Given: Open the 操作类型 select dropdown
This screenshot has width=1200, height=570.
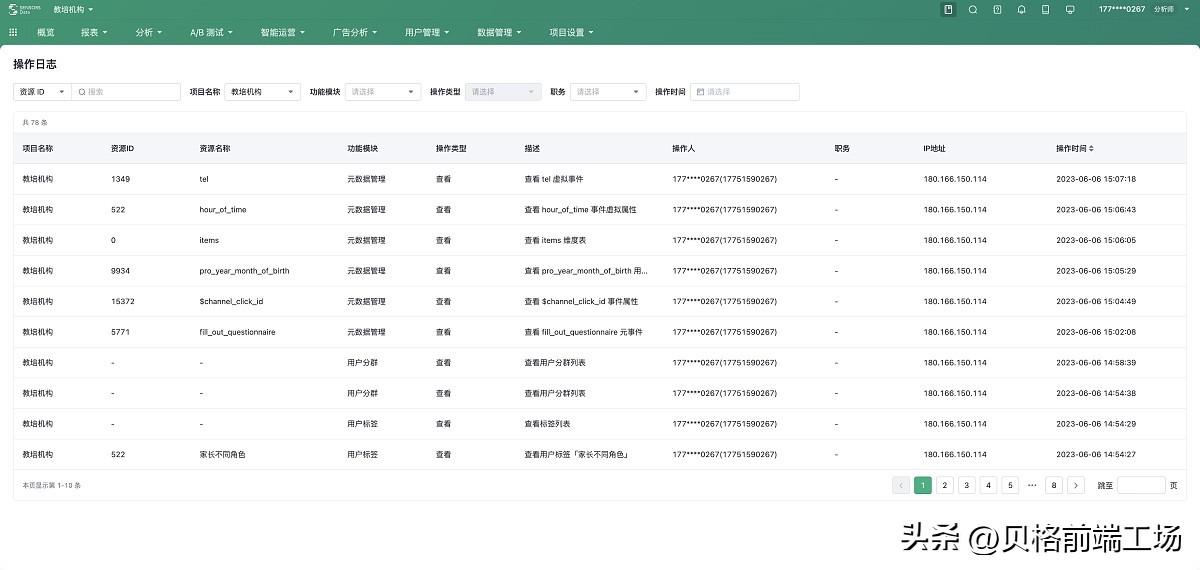Looking at the screenshot, I should (503, 91).
